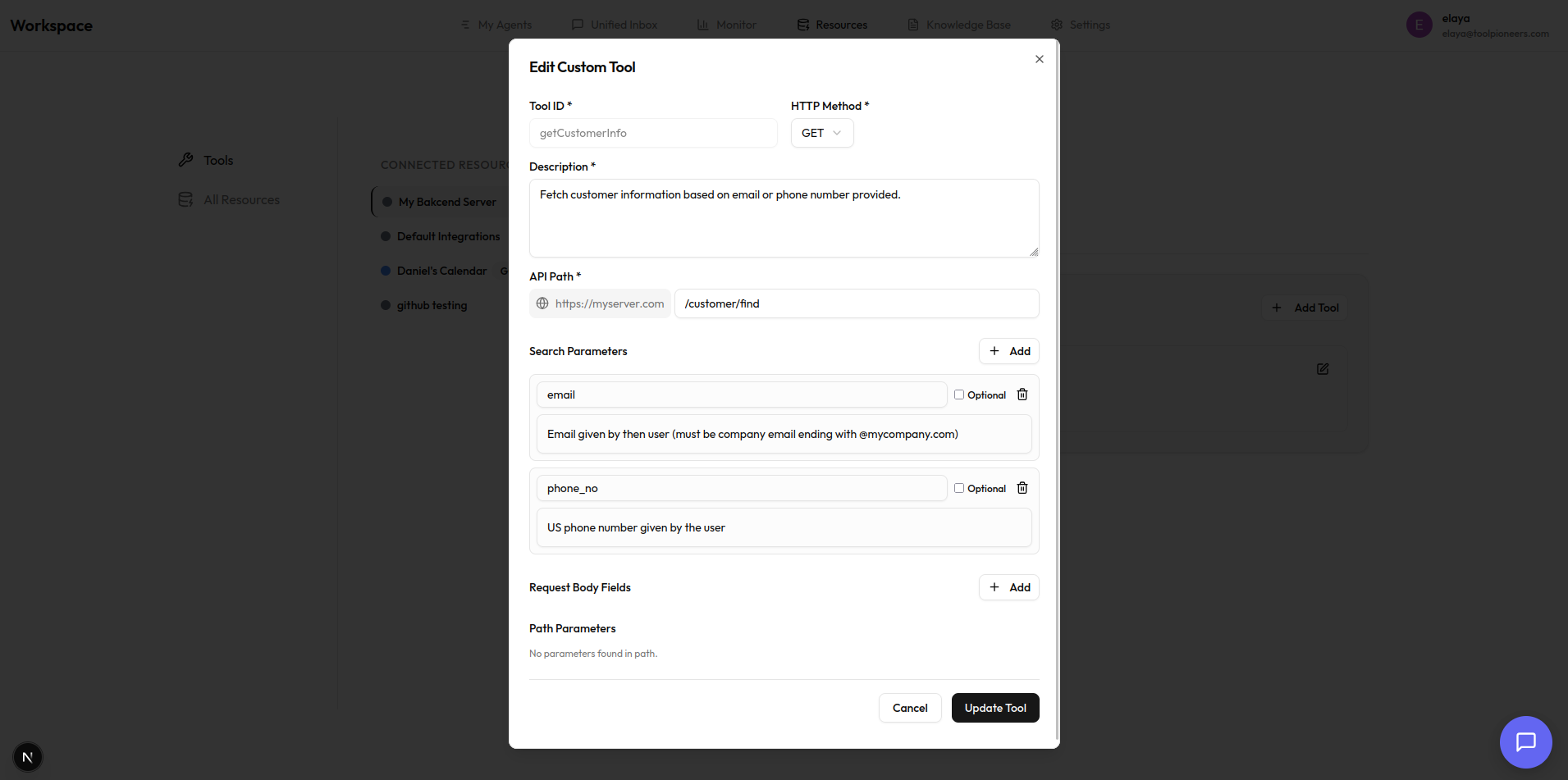Image resolution: width=1568 pixels, height=780 pixels.
Task: Cancel editing the custom tool
Action: pos(910,708)
